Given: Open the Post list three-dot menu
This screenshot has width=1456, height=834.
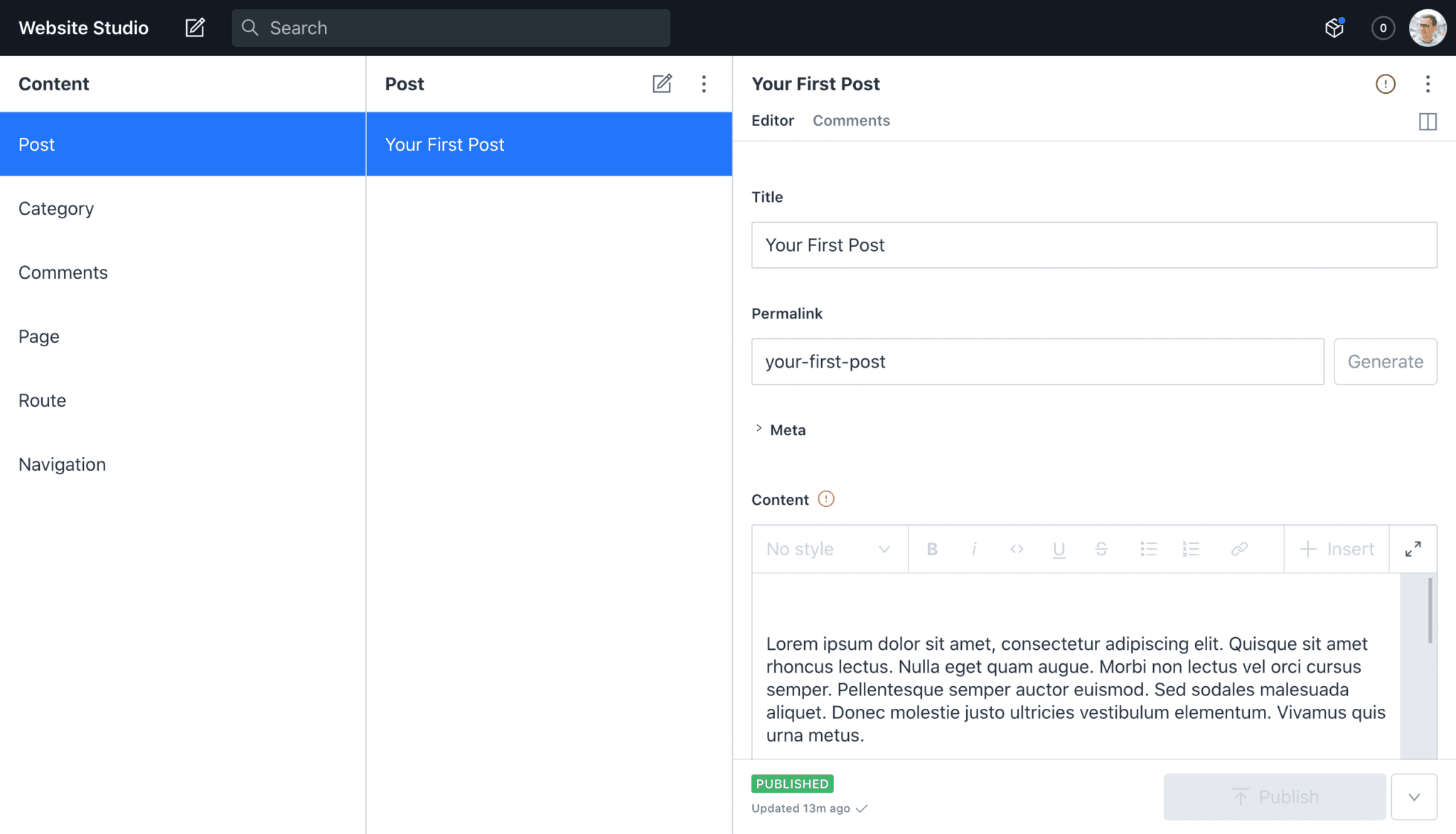Looking at the screenshot, I should click(704, 84).
